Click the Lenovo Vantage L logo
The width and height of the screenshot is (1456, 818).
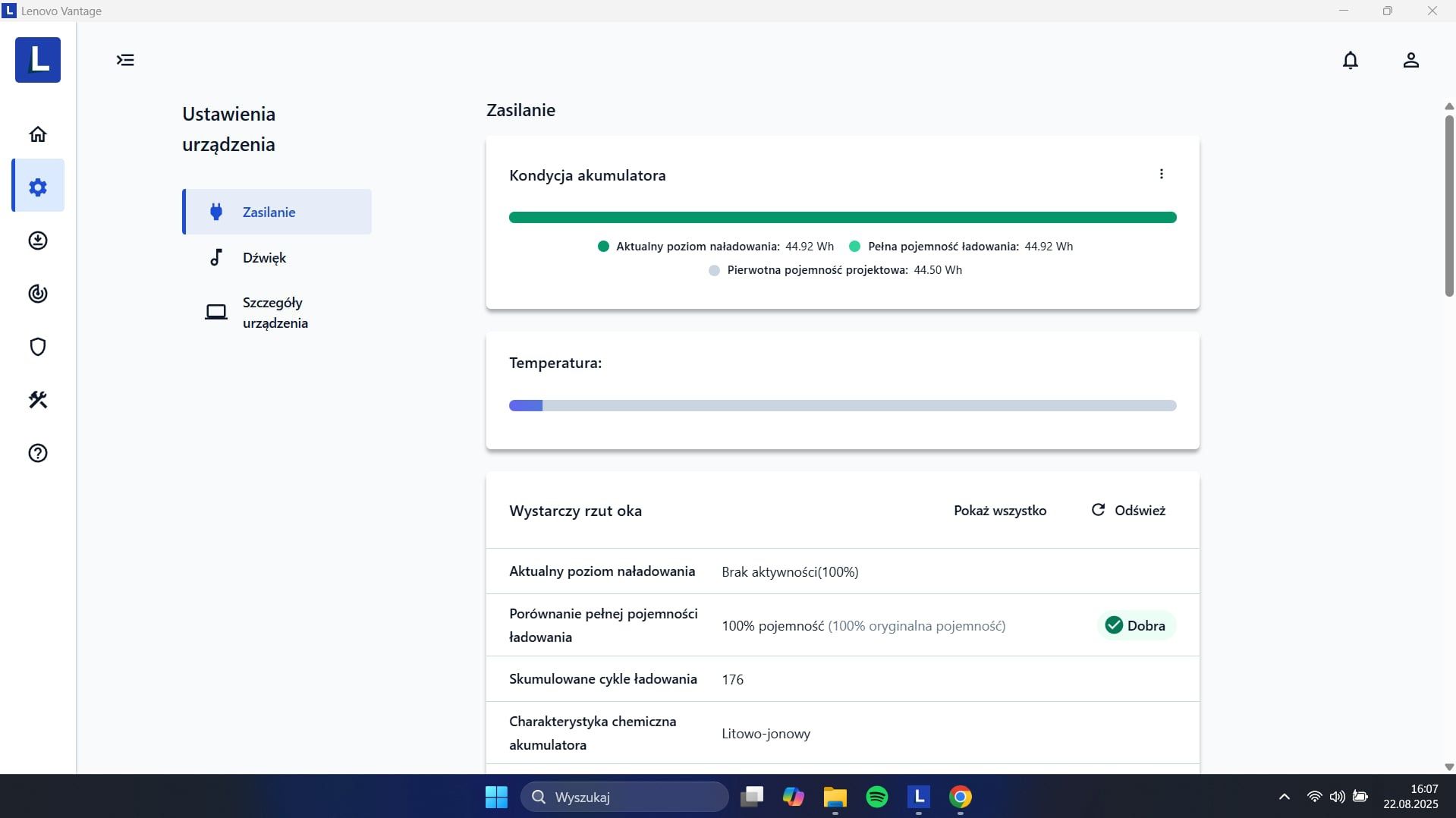[38, 60]
